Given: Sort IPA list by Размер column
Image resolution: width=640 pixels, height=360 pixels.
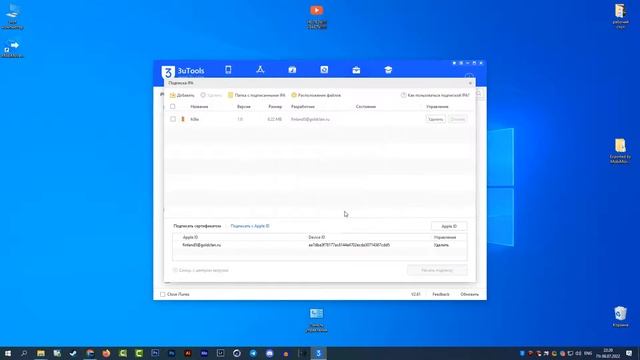Looking at the screenshot, I should click(x=275, y=107).
